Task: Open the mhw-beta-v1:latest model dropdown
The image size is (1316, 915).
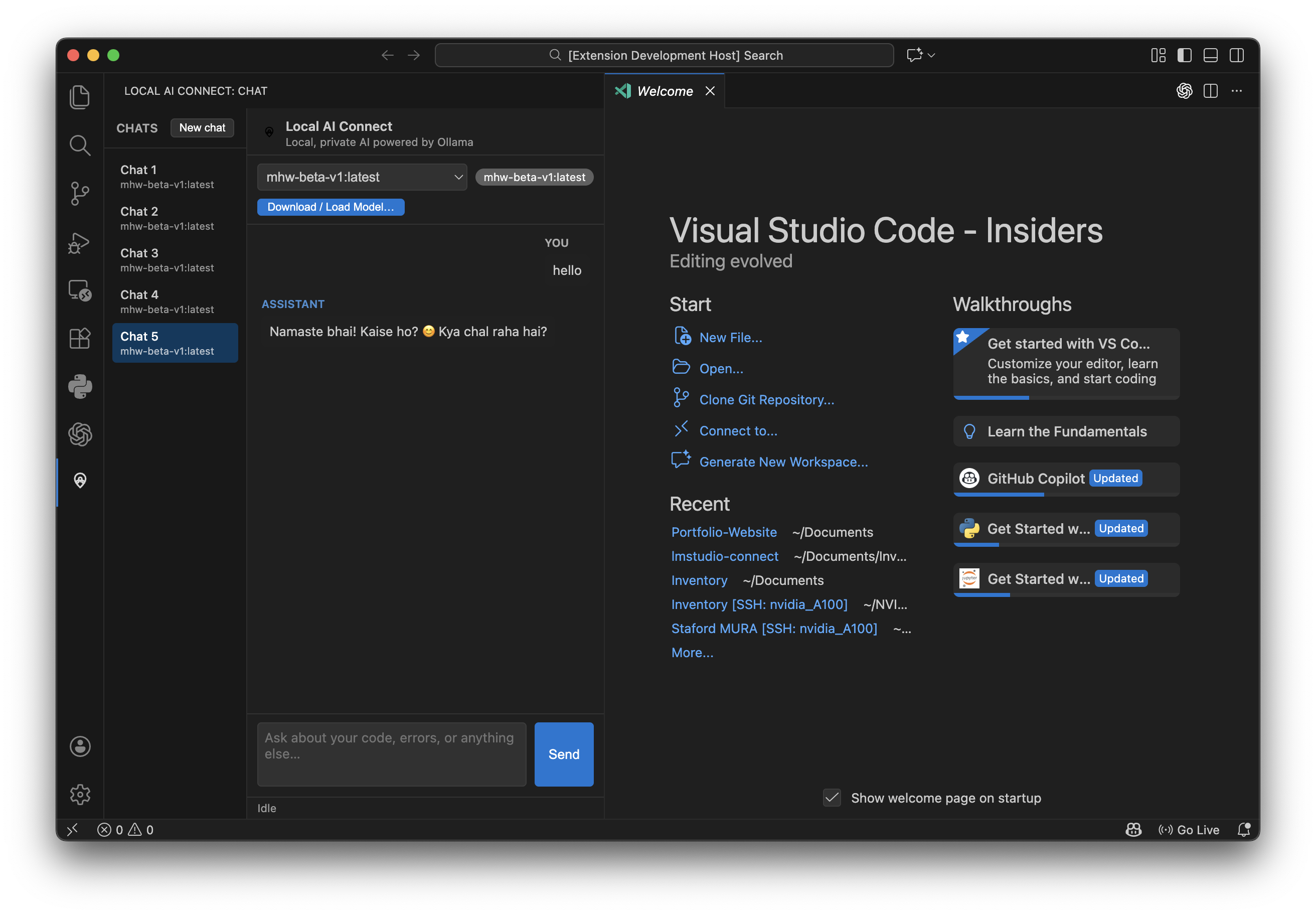Action: 362,177
